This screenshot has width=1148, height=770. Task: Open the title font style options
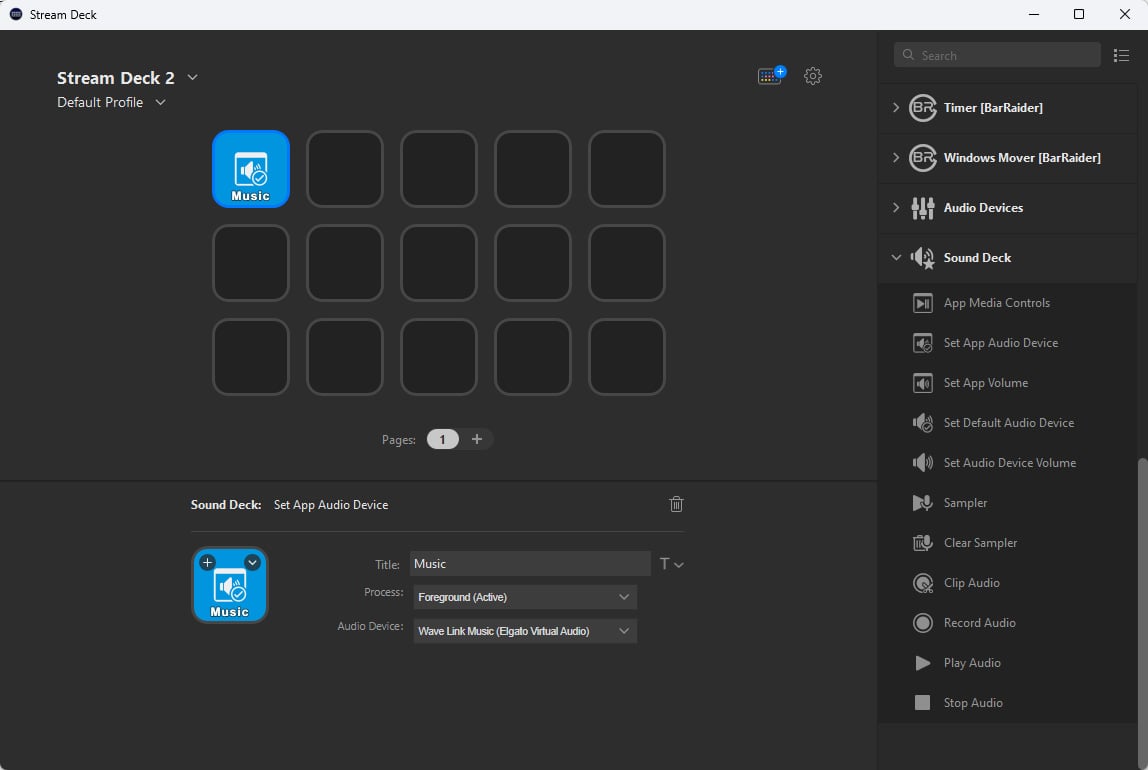[x=671, y=564]
